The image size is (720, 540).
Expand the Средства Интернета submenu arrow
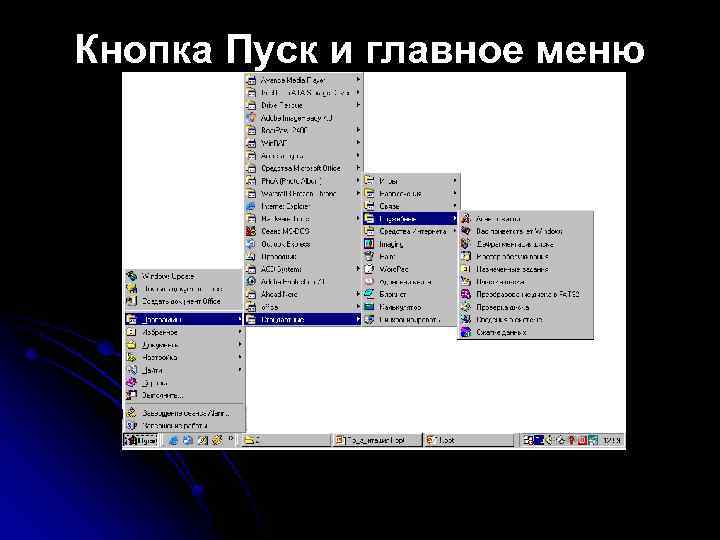click(455, 231)
